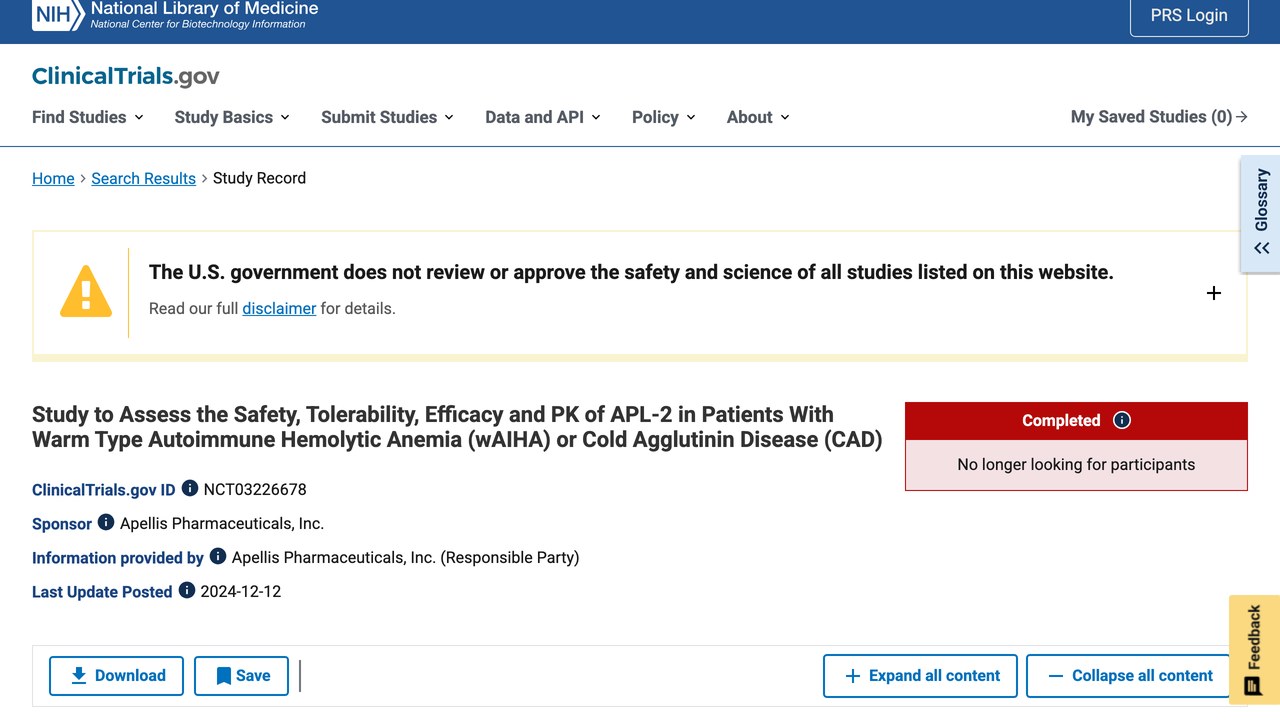Open the Glossary side panel

coord(1261,214)
